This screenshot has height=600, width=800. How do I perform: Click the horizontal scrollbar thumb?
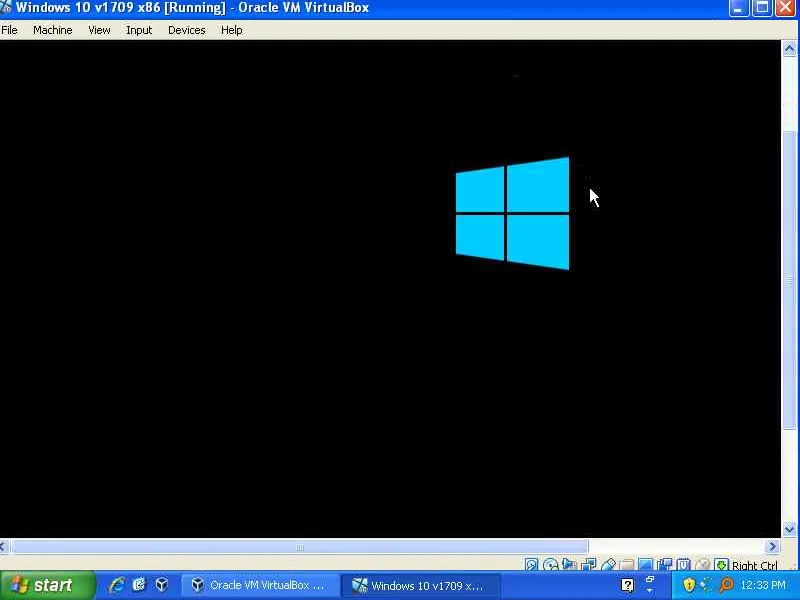(300, 546)
